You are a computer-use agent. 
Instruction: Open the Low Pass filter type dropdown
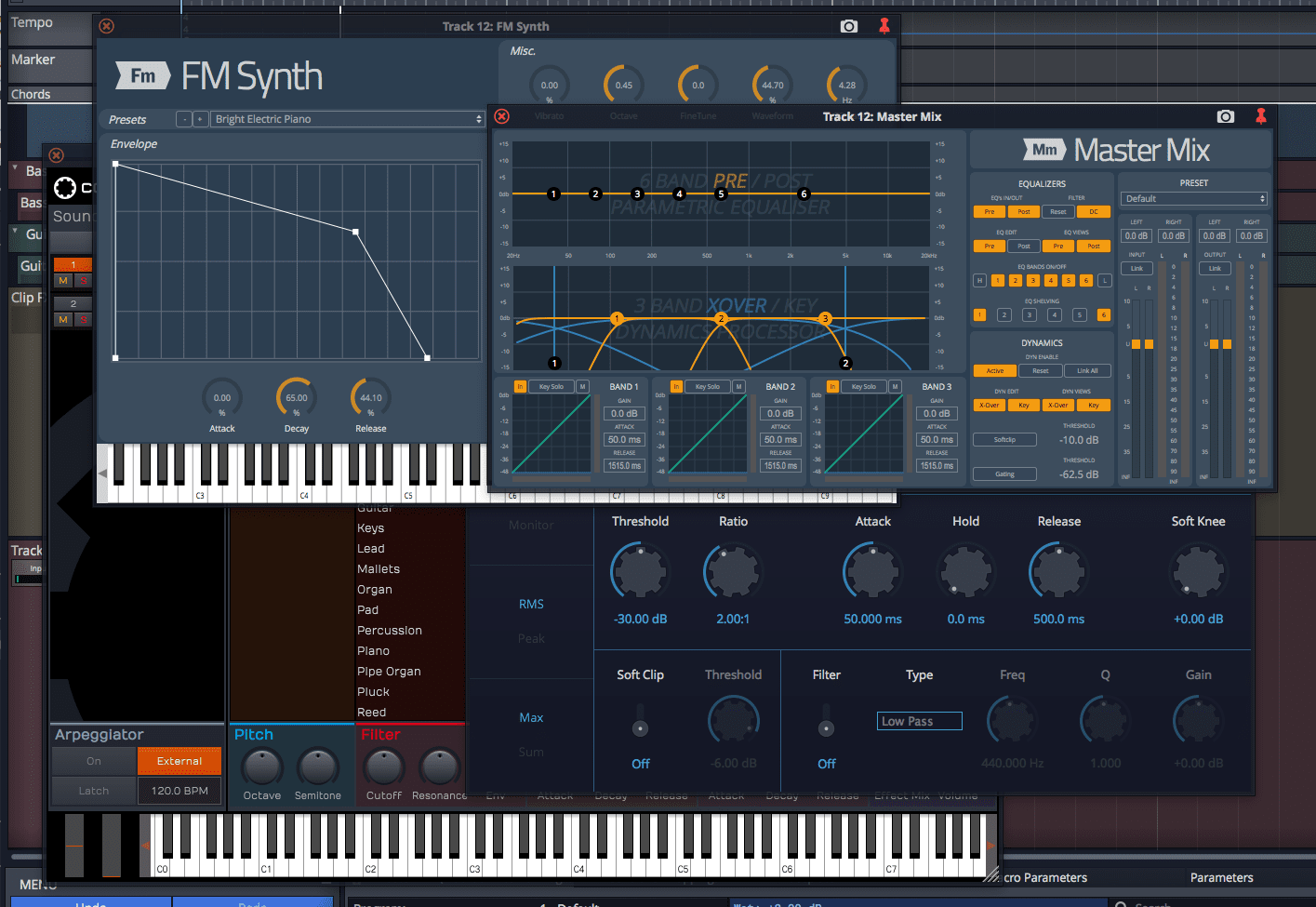[x=919, y=720]
